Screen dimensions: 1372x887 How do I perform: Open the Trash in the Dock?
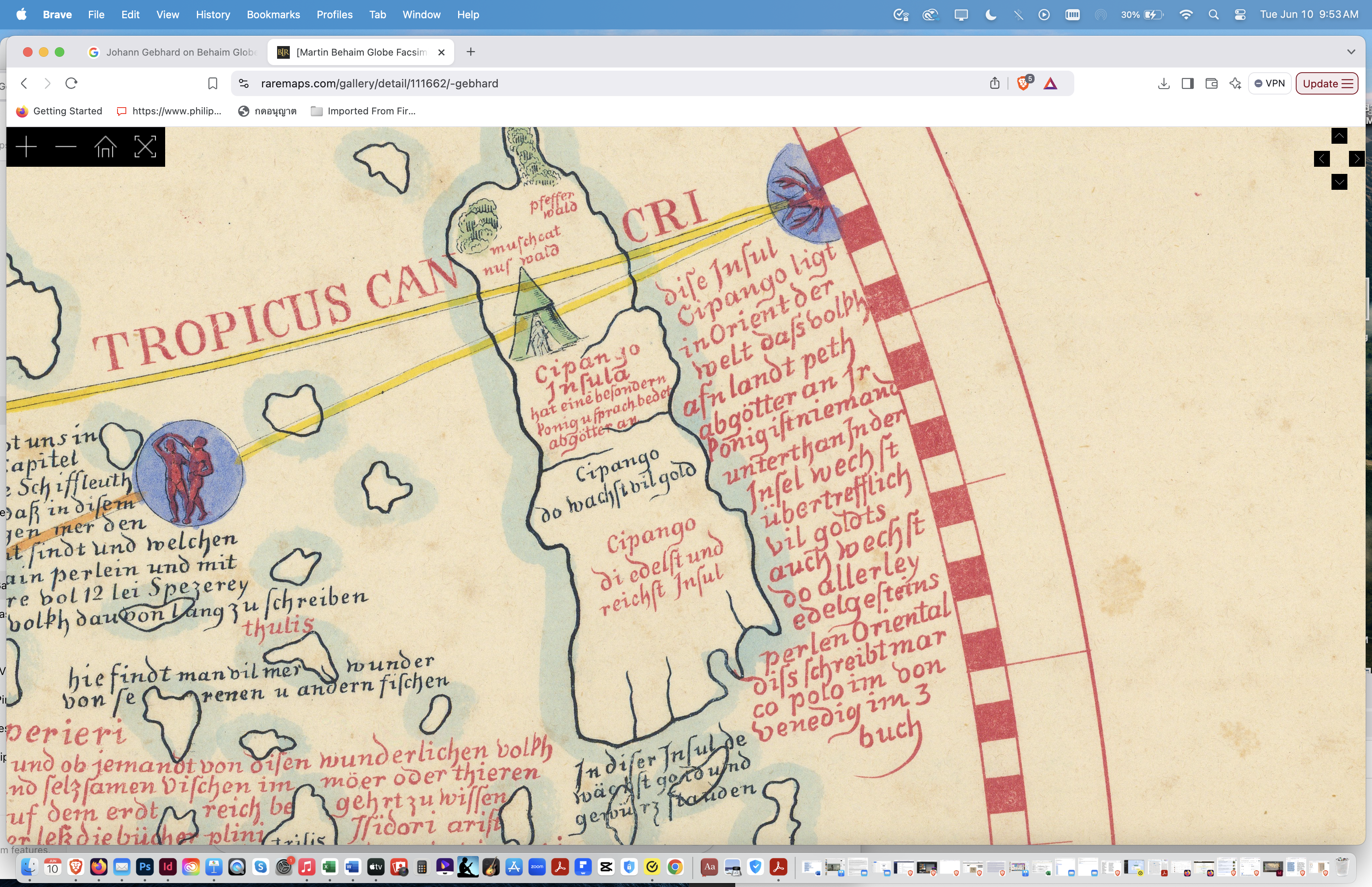point(1342,867)
